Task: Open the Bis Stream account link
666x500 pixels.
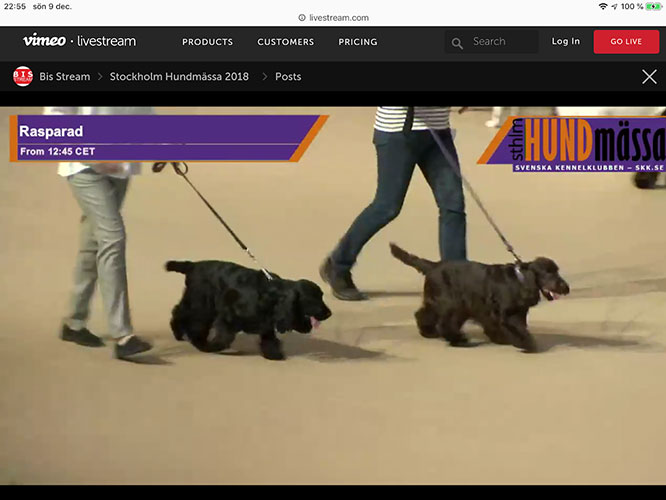Action: 65,76
